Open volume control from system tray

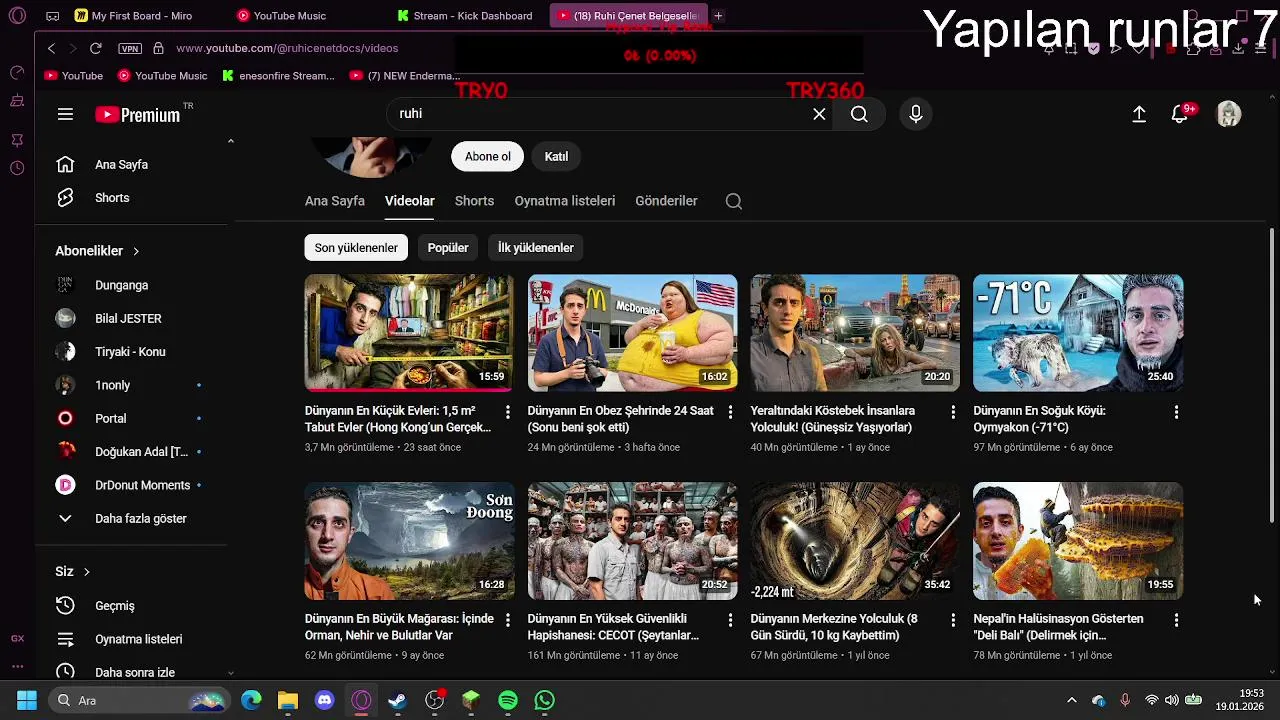point(1172,700)
